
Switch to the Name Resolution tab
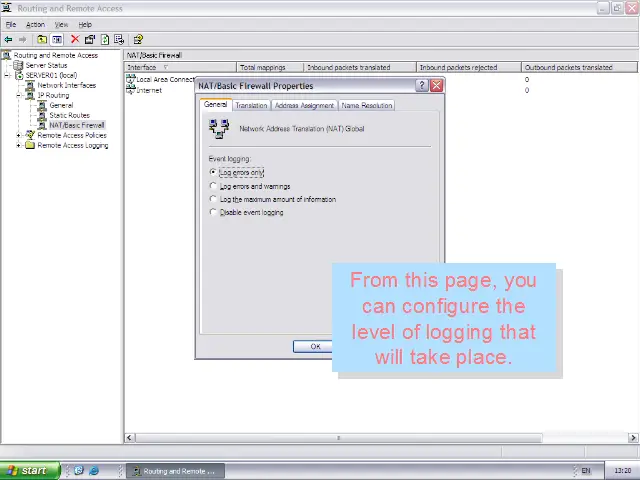367,105
